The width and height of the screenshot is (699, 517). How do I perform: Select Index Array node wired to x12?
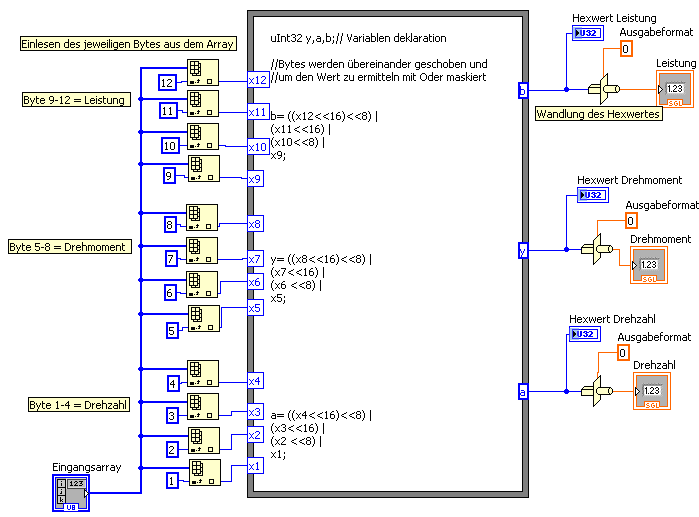[203, 72]
